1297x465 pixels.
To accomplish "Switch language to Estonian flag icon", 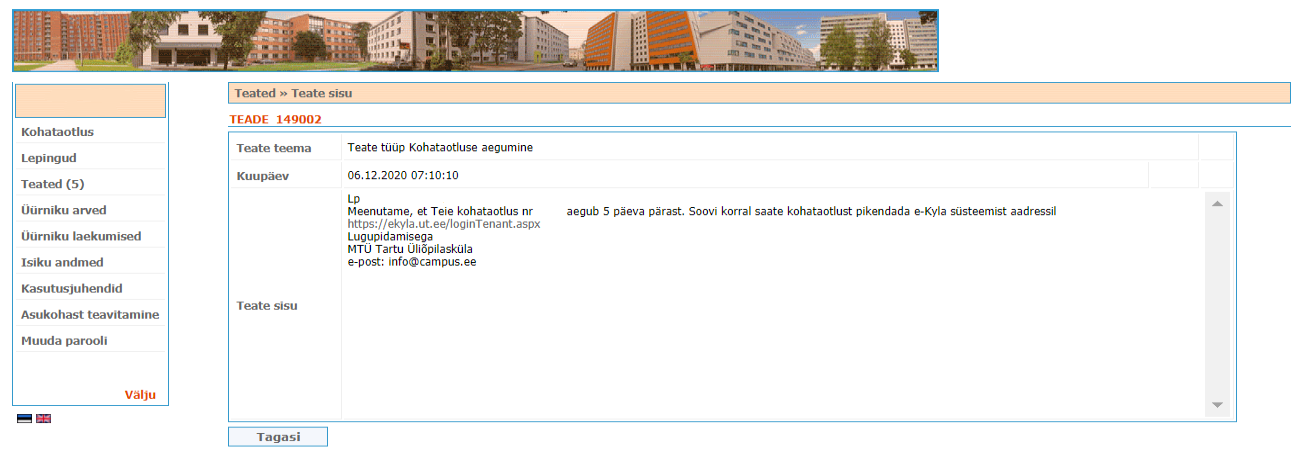I will (x=24, y=418).
